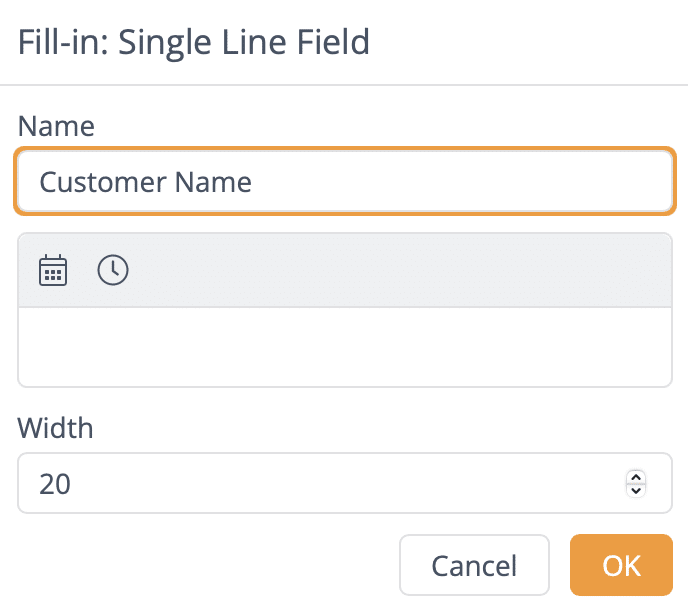Click the "Fill-in: Single Line Field" dialog title
This screenshot has width=688, height=608.
(194, 42)
